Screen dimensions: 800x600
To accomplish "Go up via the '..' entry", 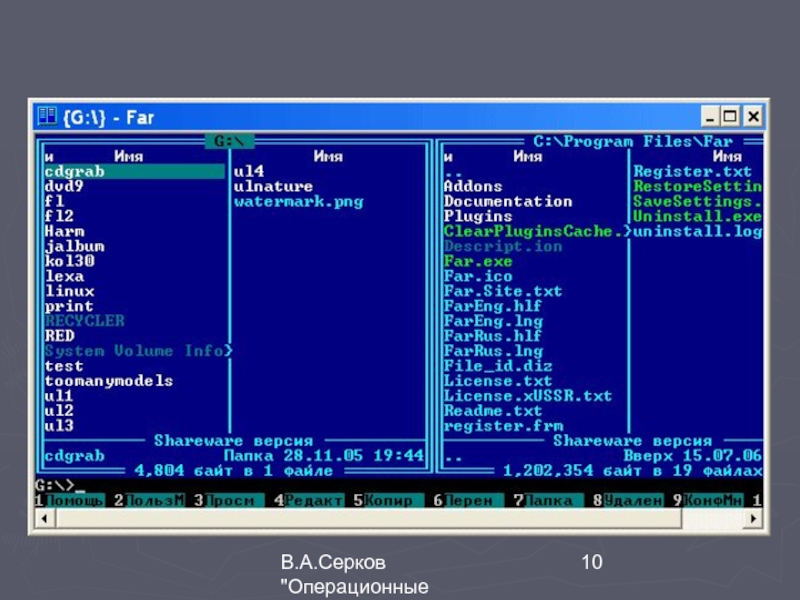I will coord(453,171).
